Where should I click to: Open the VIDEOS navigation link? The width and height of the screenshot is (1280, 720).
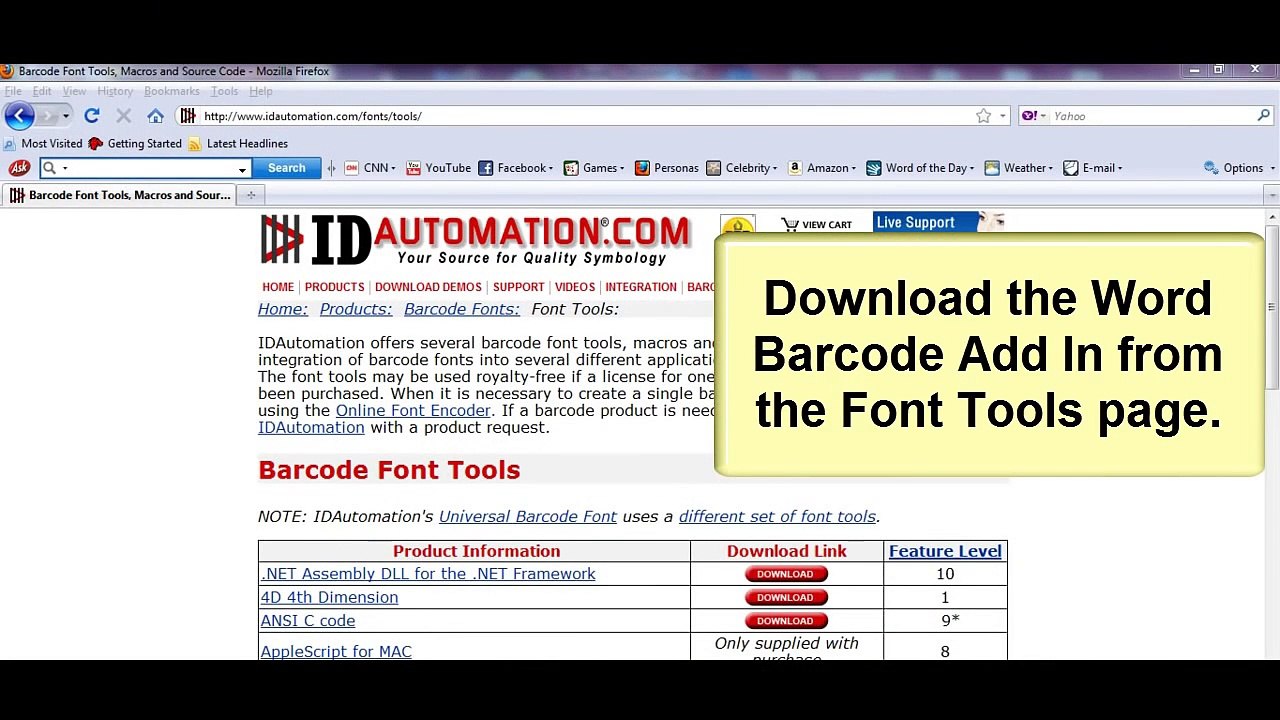tap(575, 287)
